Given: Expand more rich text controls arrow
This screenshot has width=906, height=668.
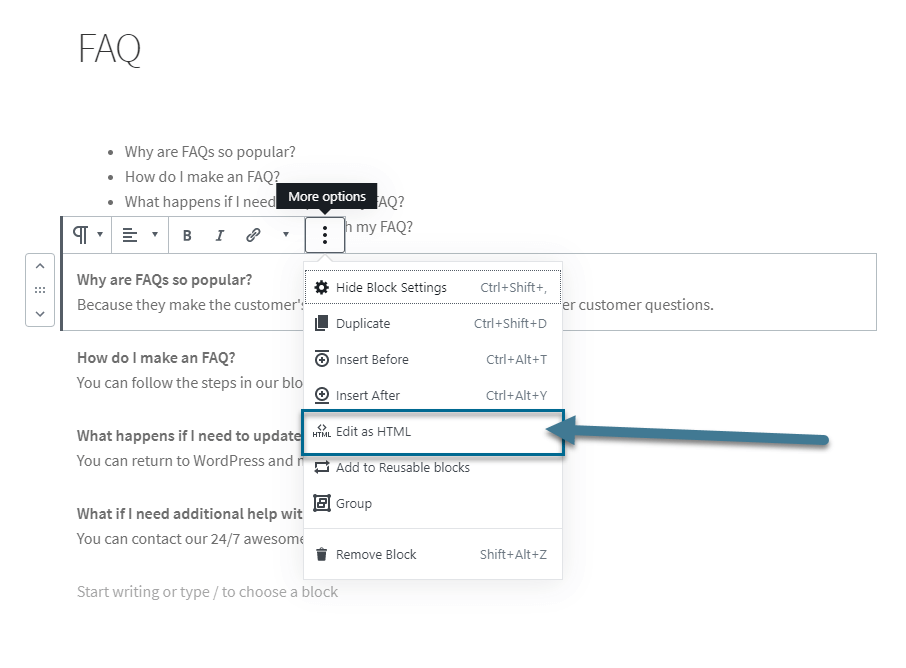Looking at the screenshot, I should [286, 235].
